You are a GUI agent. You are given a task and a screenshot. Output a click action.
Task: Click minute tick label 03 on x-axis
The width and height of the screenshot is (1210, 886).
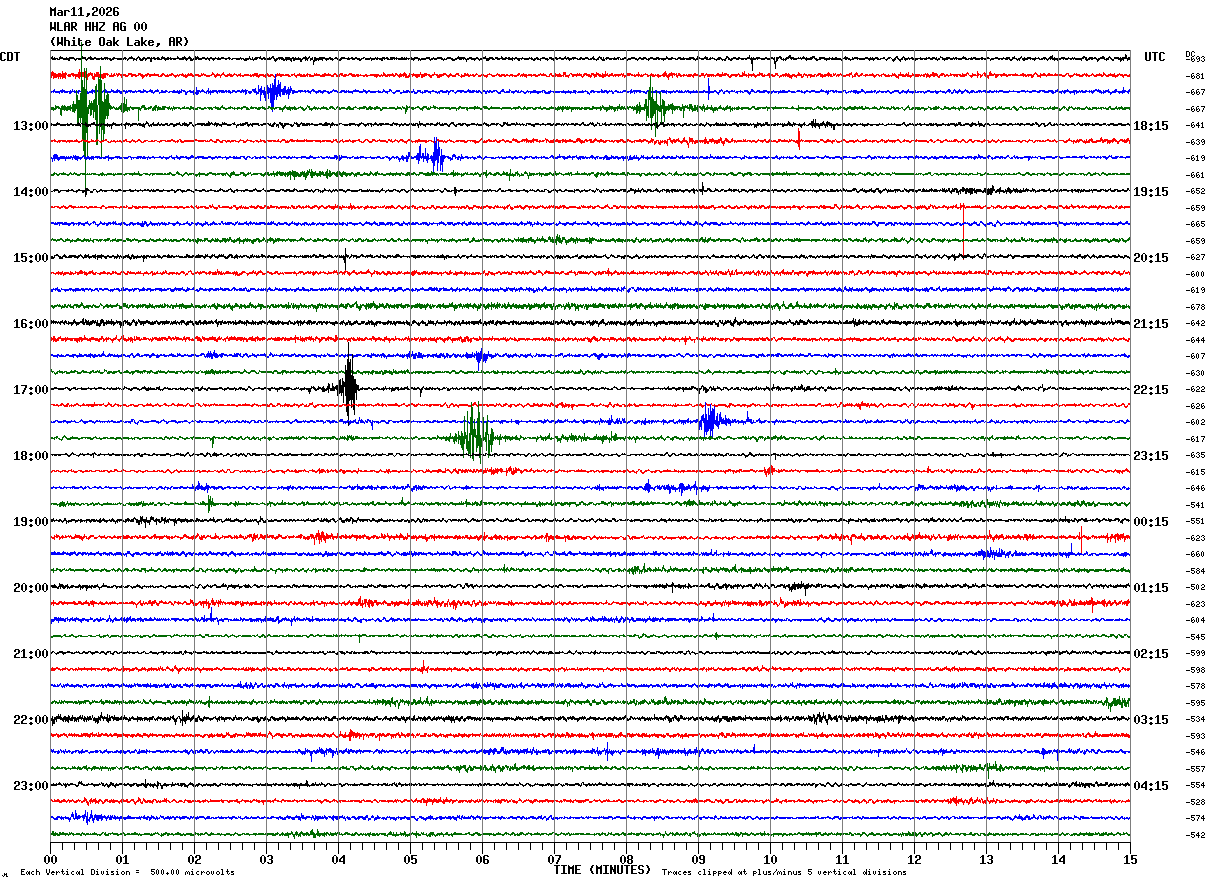(x=266, y=859)
